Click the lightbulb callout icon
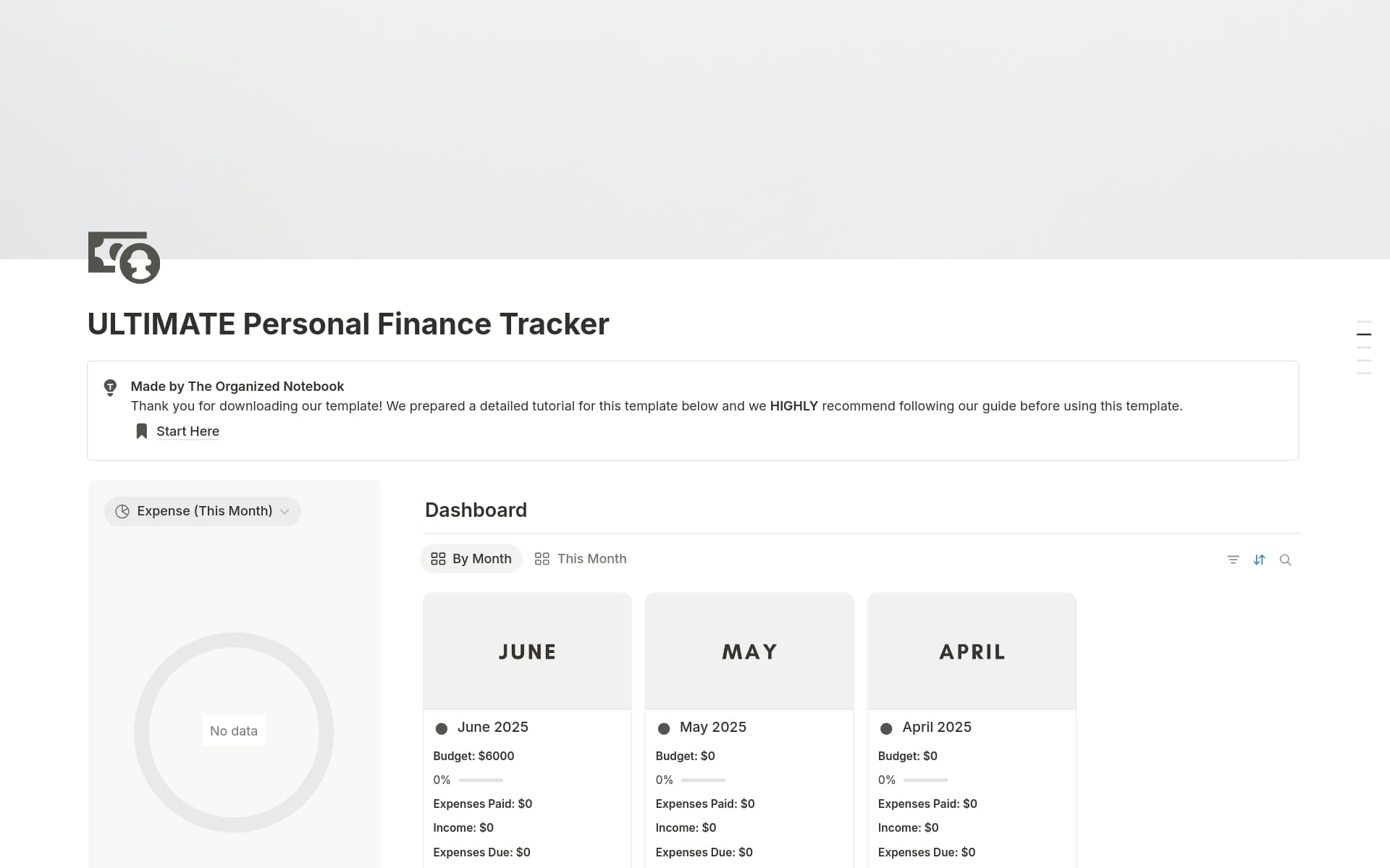 click(x=110, y=387)
